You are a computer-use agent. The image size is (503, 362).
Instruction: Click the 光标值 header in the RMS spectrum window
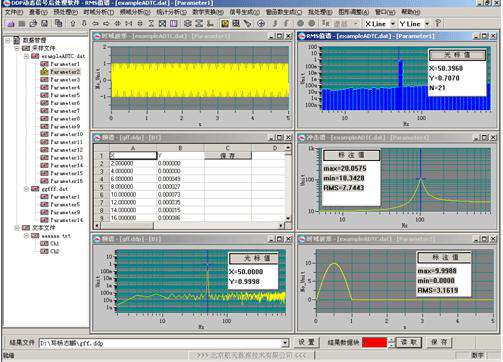[x=457, y=55]
